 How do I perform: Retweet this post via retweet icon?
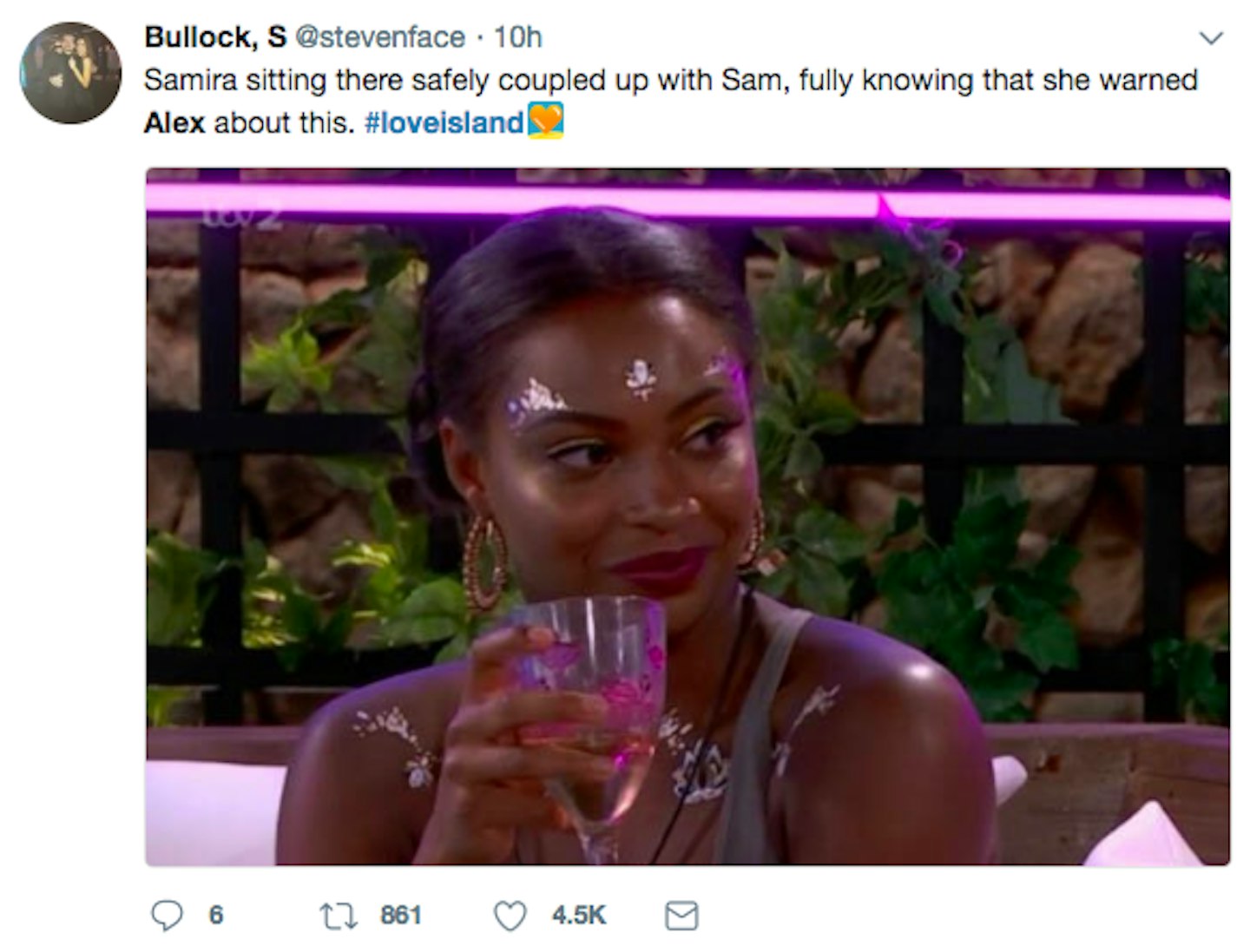[338, 916]
